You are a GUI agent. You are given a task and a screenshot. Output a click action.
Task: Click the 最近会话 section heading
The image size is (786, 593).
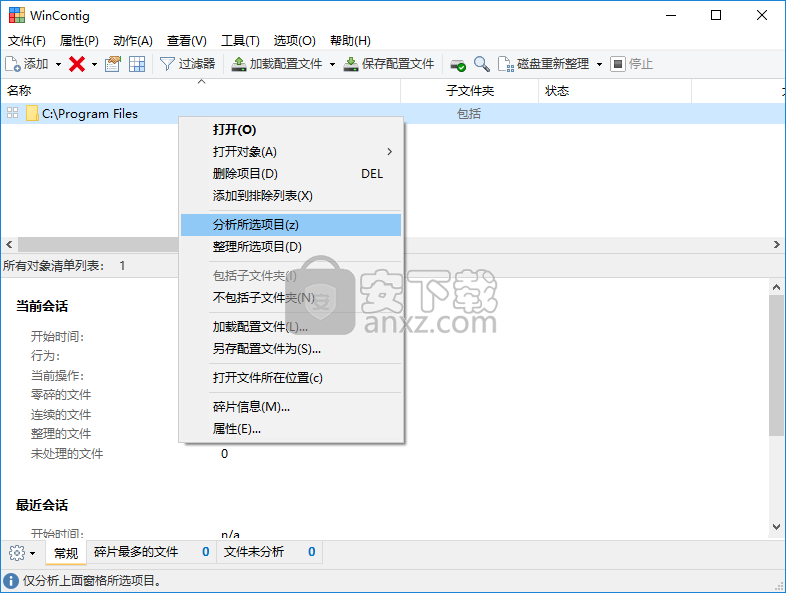coord(42,505)
